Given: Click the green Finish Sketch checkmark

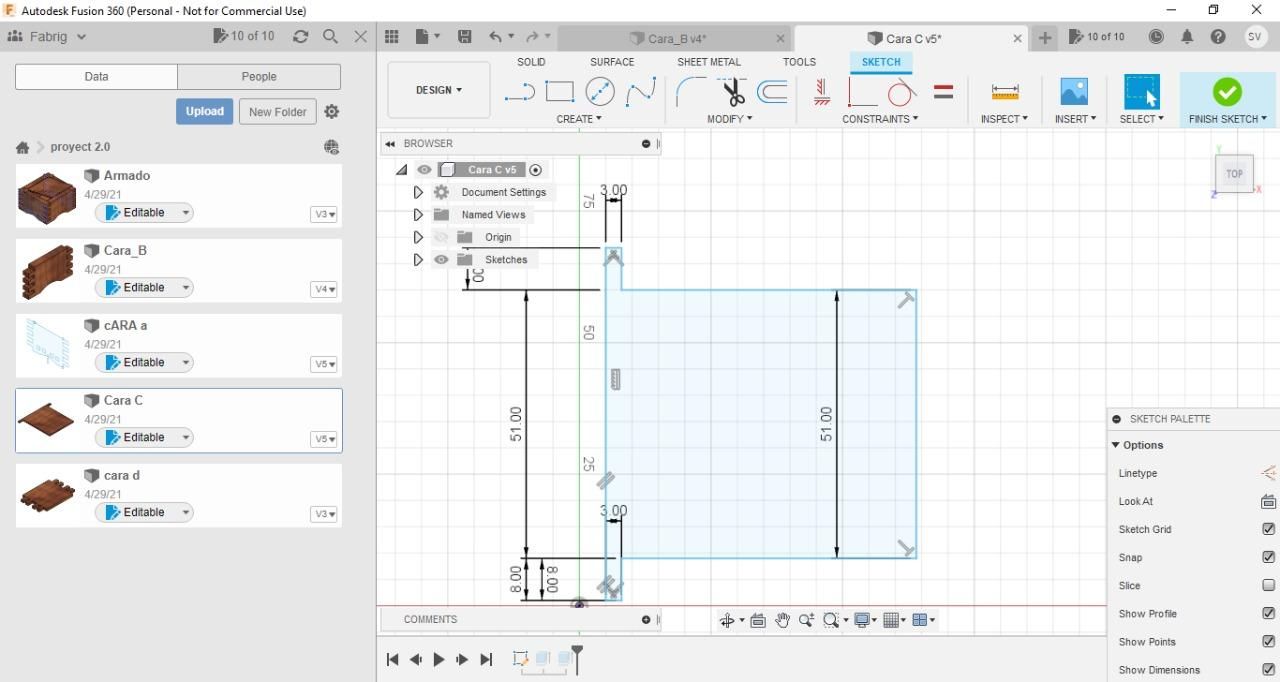Looking at the screenshot, I should click(x=1227, y=92).
